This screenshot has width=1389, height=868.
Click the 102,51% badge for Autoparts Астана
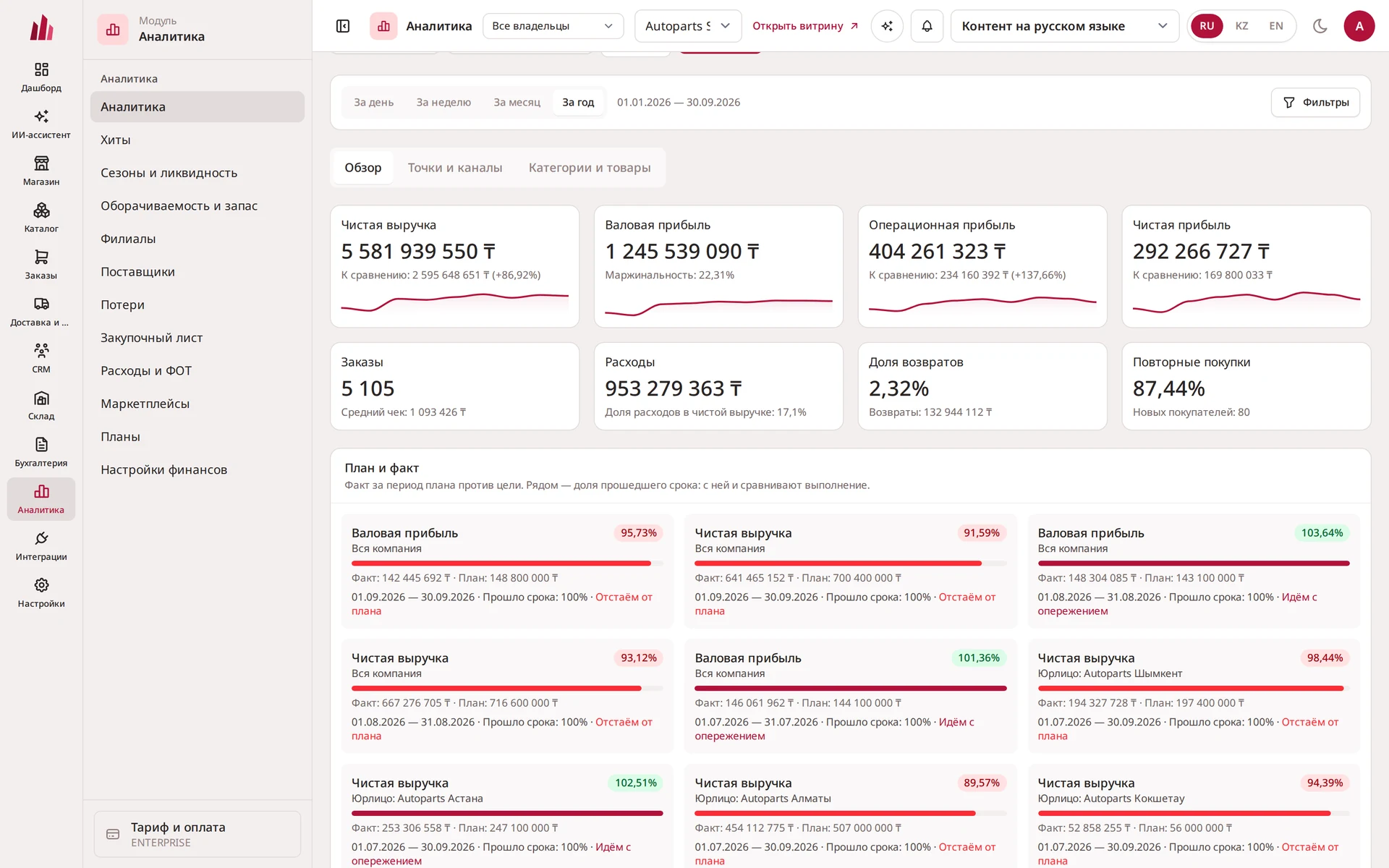pos(636,783)
